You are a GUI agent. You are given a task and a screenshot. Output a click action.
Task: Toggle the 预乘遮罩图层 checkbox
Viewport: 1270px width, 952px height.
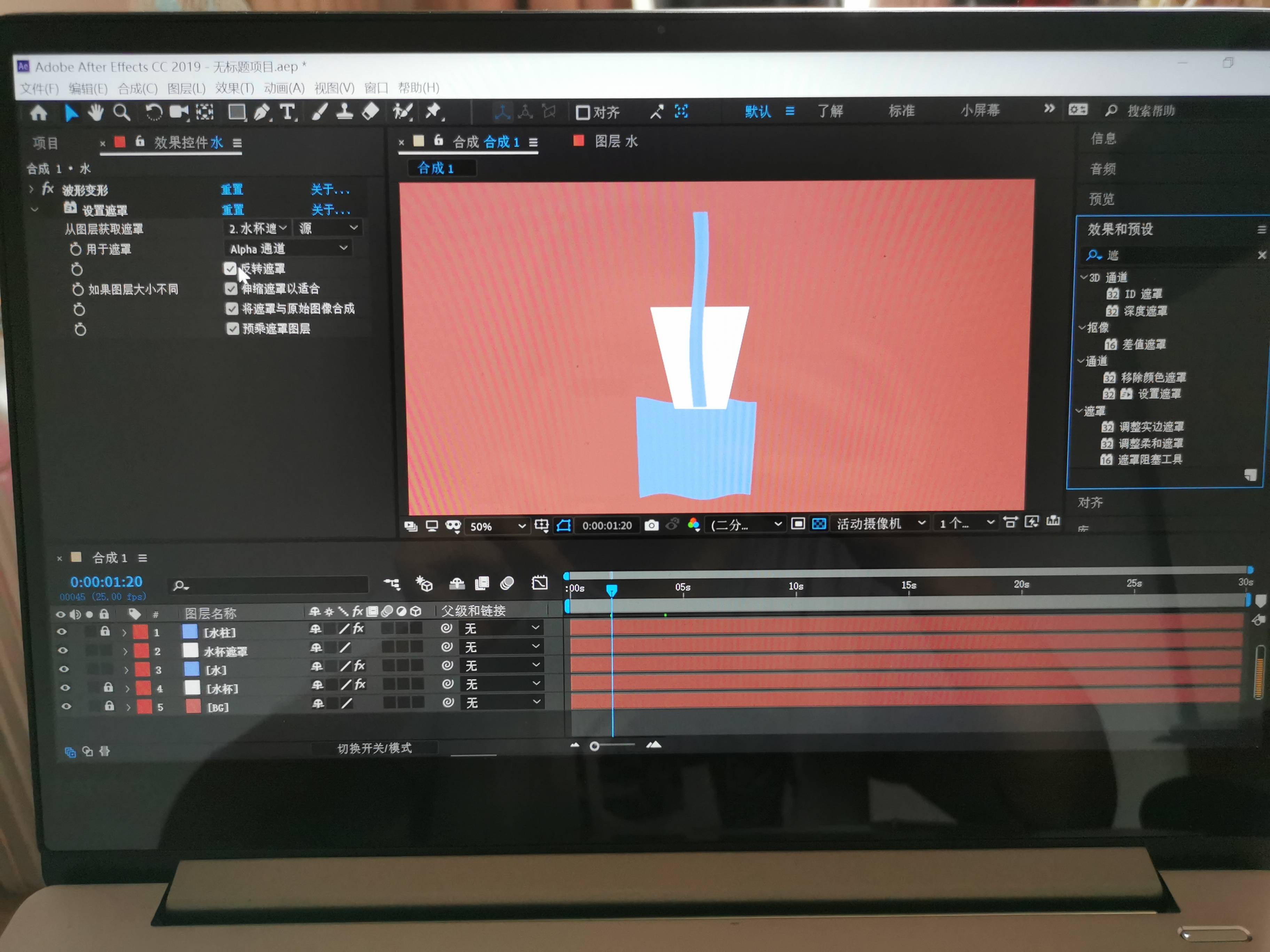[232, 329]
